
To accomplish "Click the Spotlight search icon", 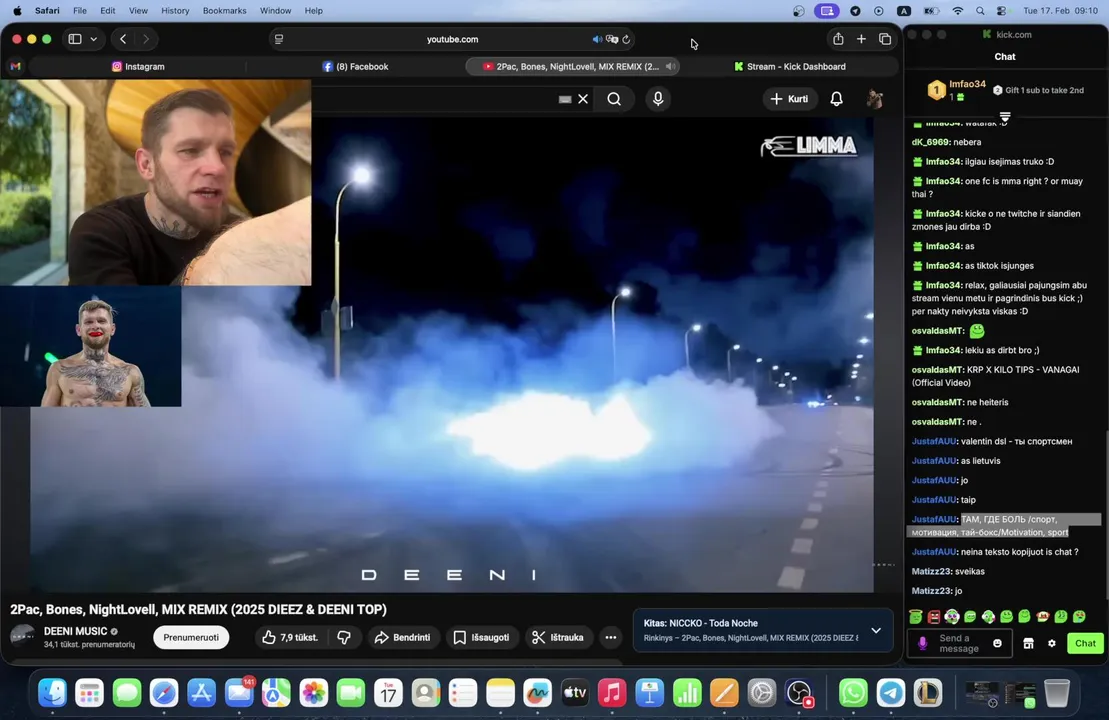I will (x=980, y=11).
